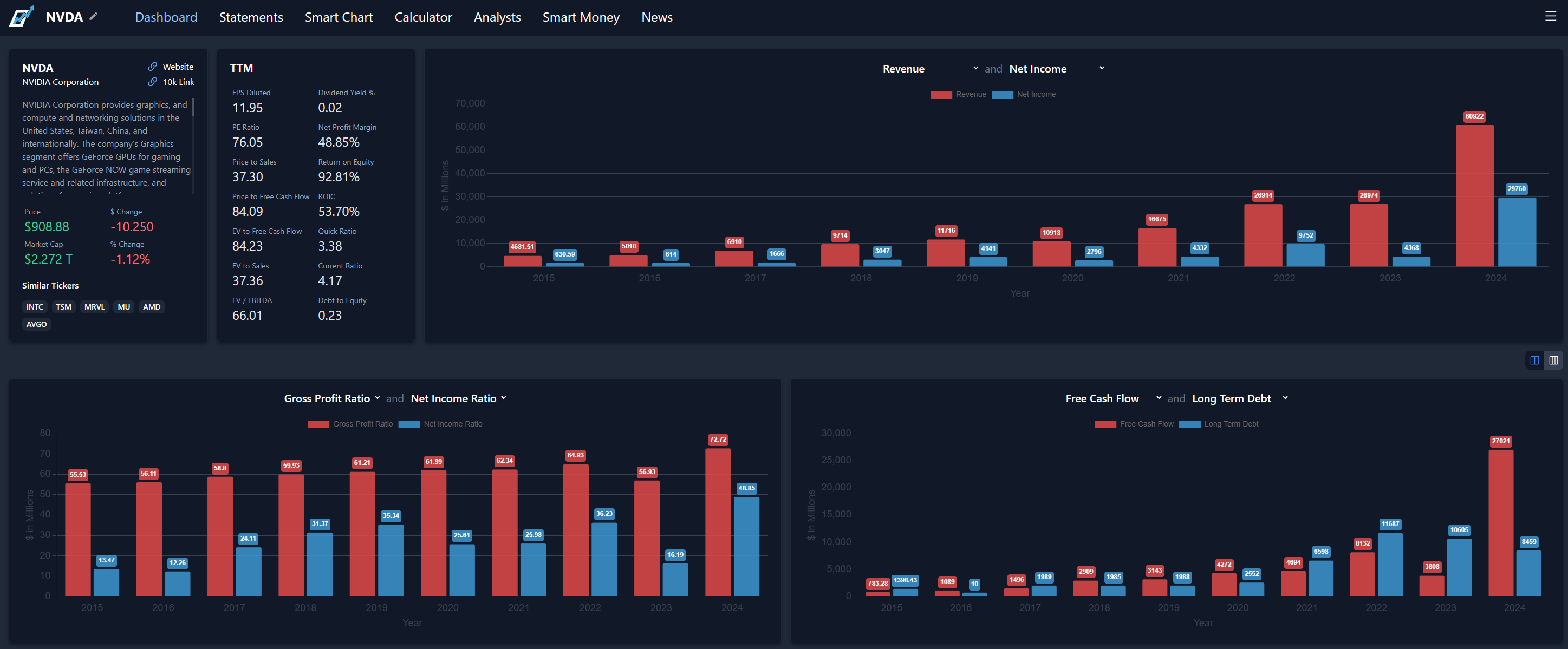Viewport: 1568px width, 649px height.
Task: Go to the Analysts tab
Action: pyautogui.click(x=497, y=17)
